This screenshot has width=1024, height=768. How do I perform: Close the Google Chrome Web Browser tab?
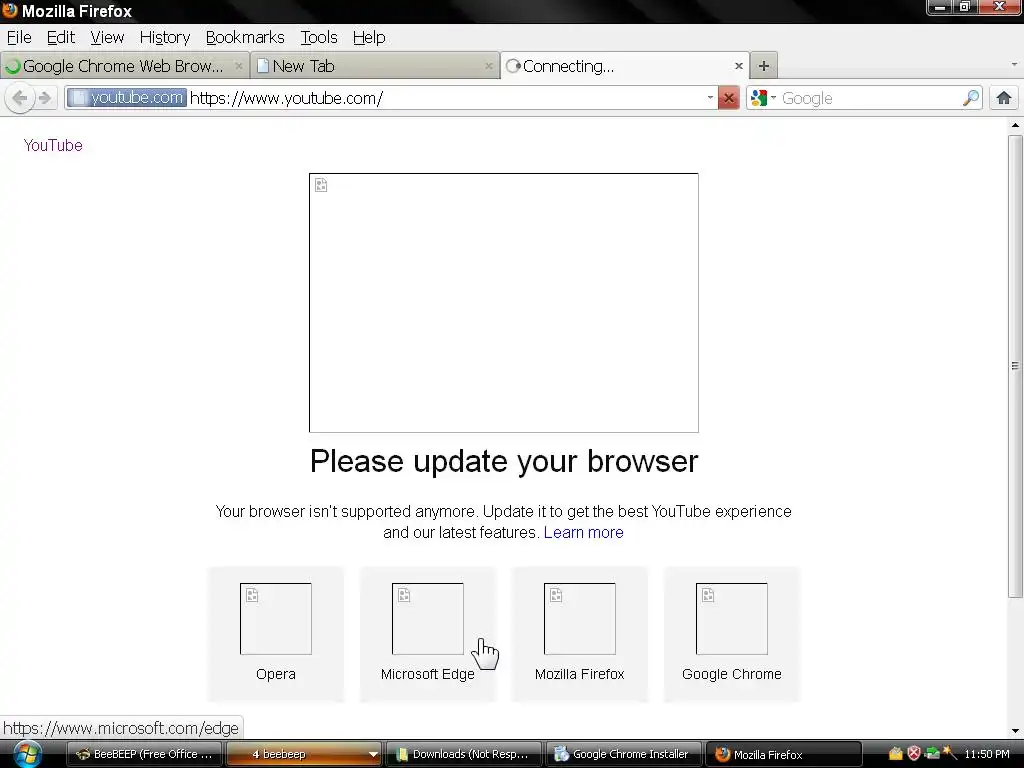coord(238,66)
